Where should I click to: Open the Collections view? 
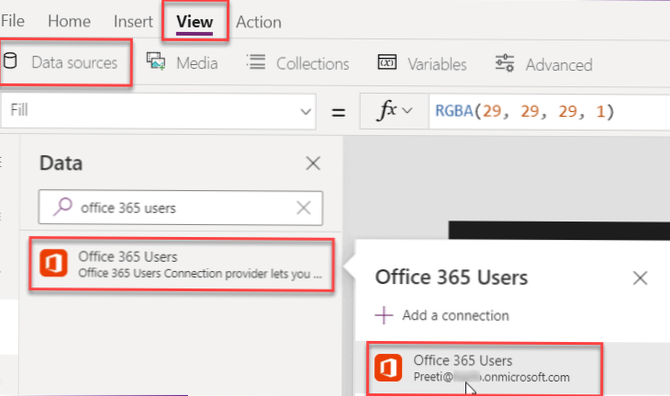tap(312, 64)
